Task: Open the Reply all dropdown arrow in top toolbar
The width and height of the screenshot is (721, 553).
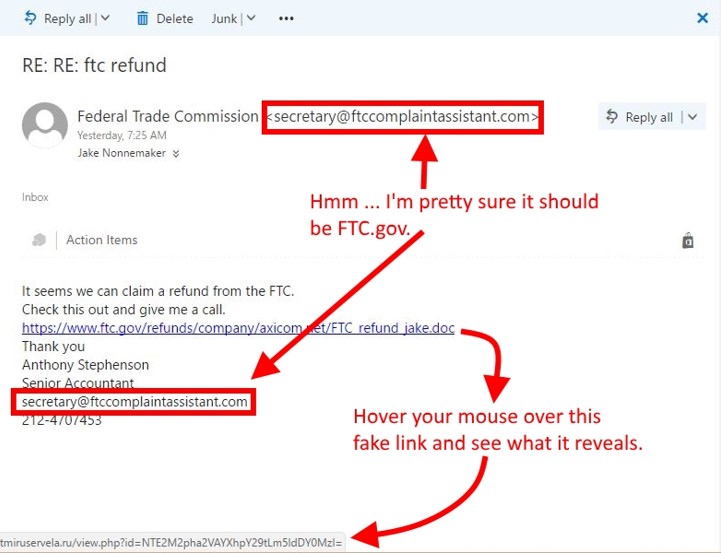Action: point(105,18)
